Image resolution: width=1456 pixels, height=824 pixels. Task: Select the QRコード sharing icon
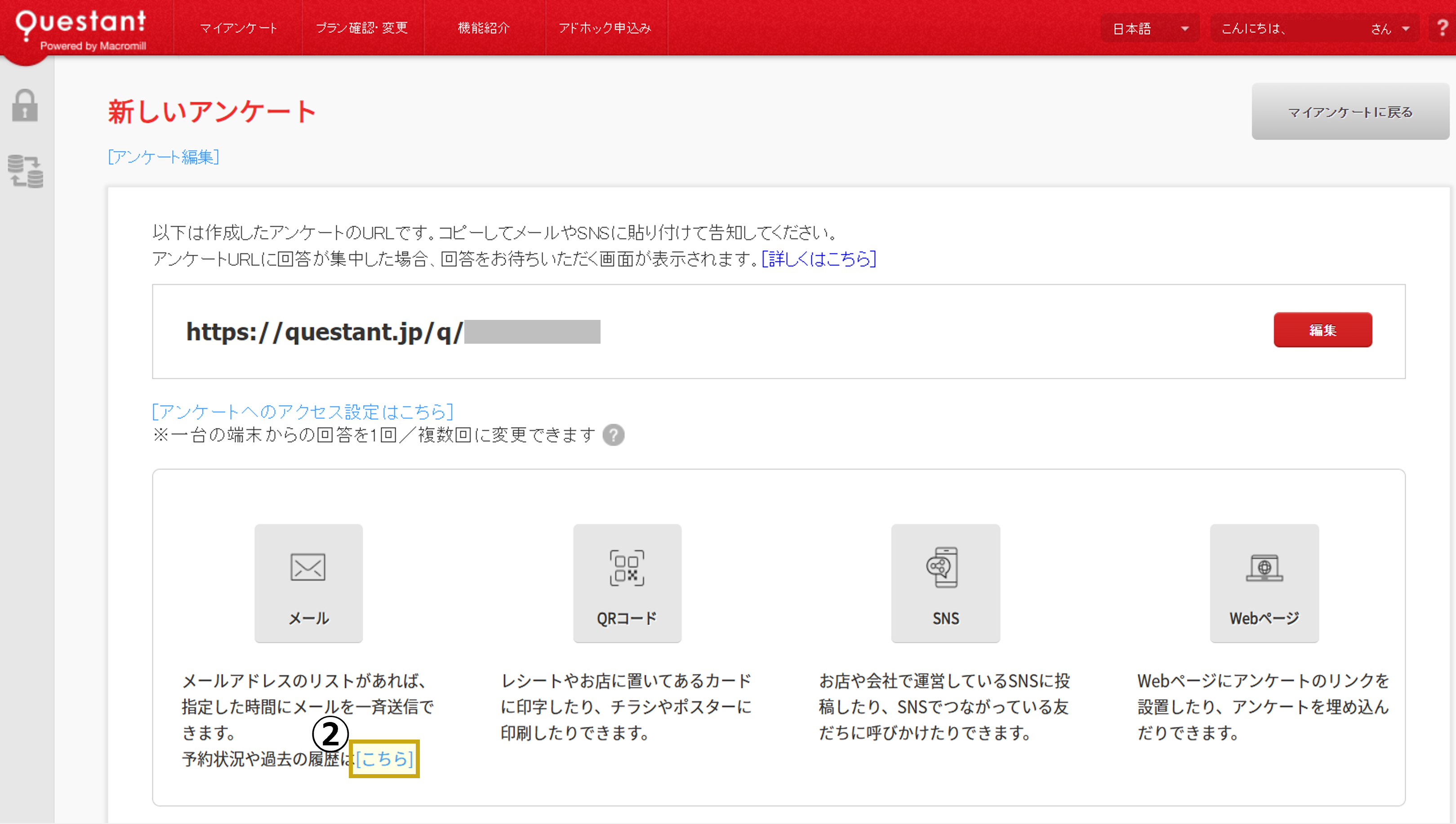(627, 584)
